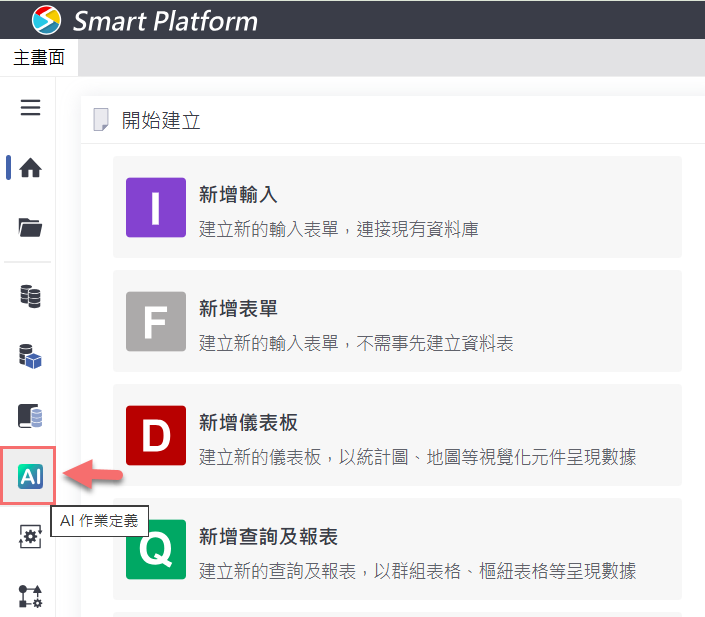The height and width of the screenshot is (617, 705).
Task: Open the hamburger menu in the sidebar
Action: 30,107
